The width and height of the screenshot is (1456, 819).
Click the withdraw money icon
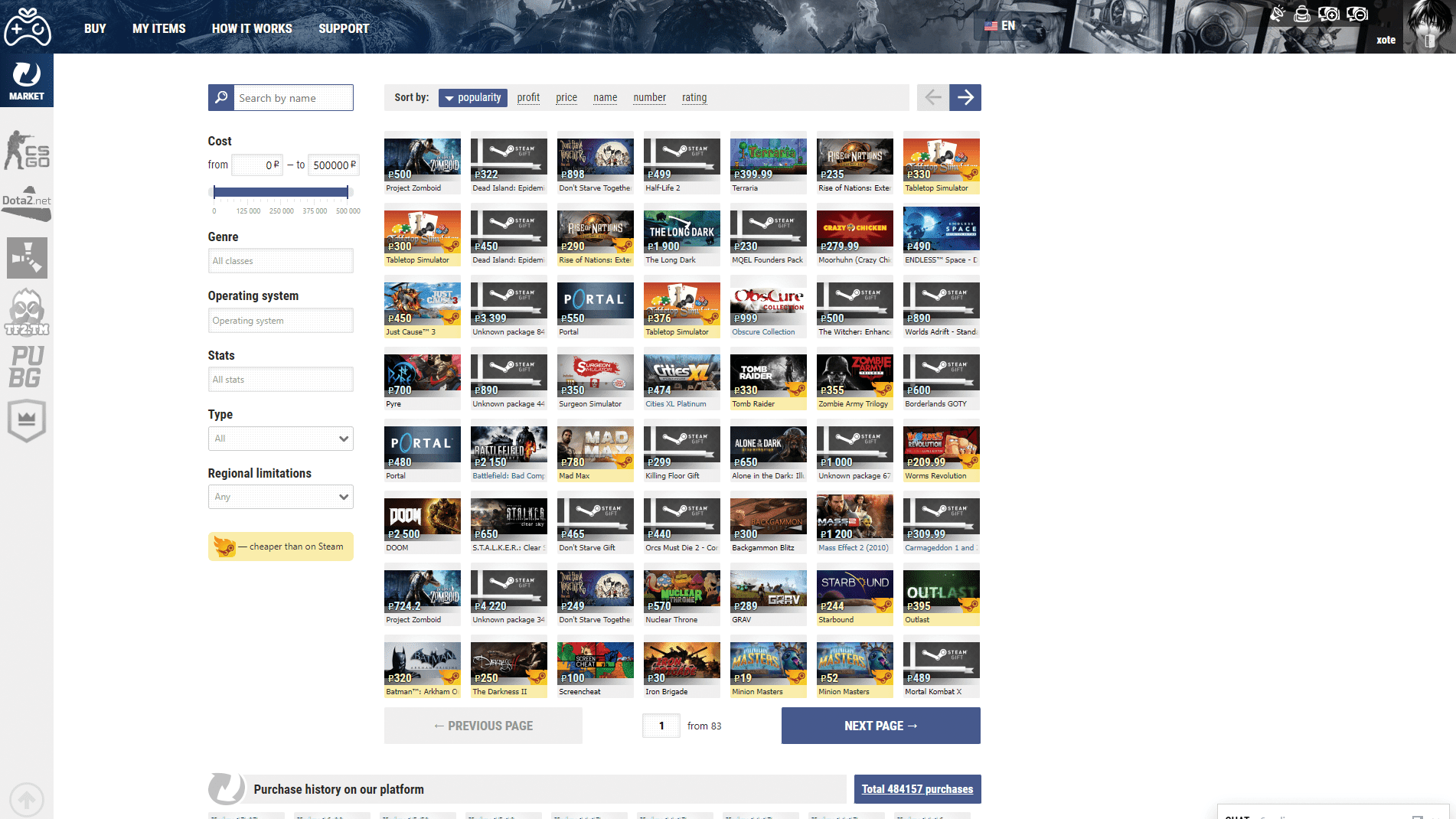(x=1357, y=13)
